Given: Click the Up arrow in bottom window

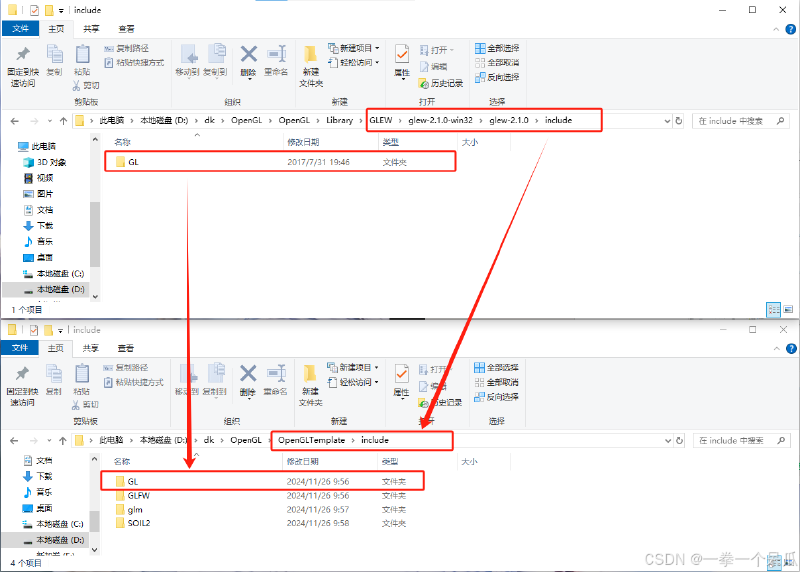Looking at the screenshot, I should [63, 440].
